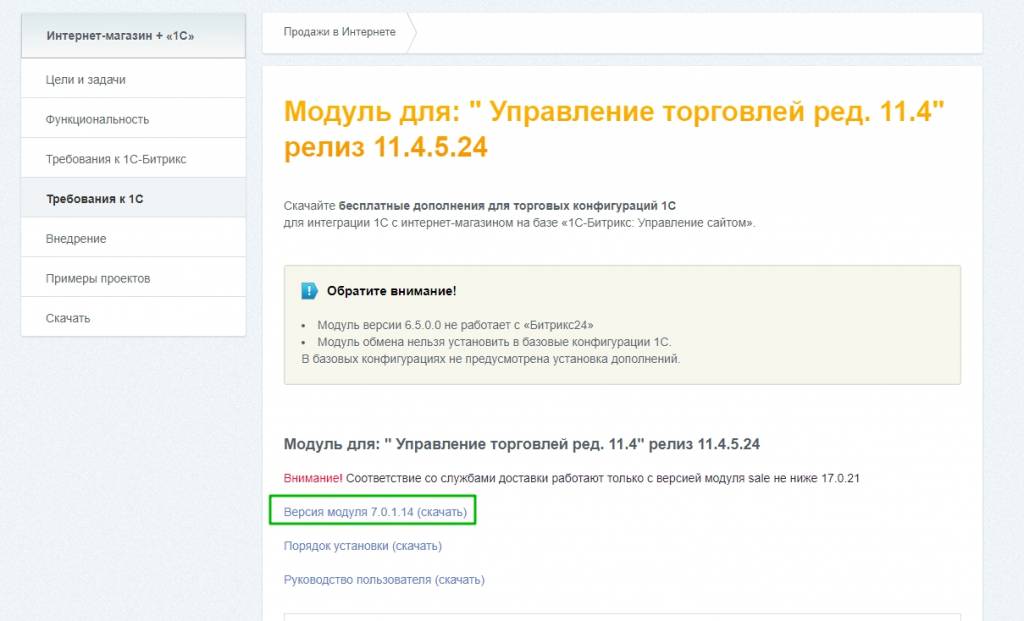Go to «Требования к 1С-Битрикс» section

(x=133, y=159)
